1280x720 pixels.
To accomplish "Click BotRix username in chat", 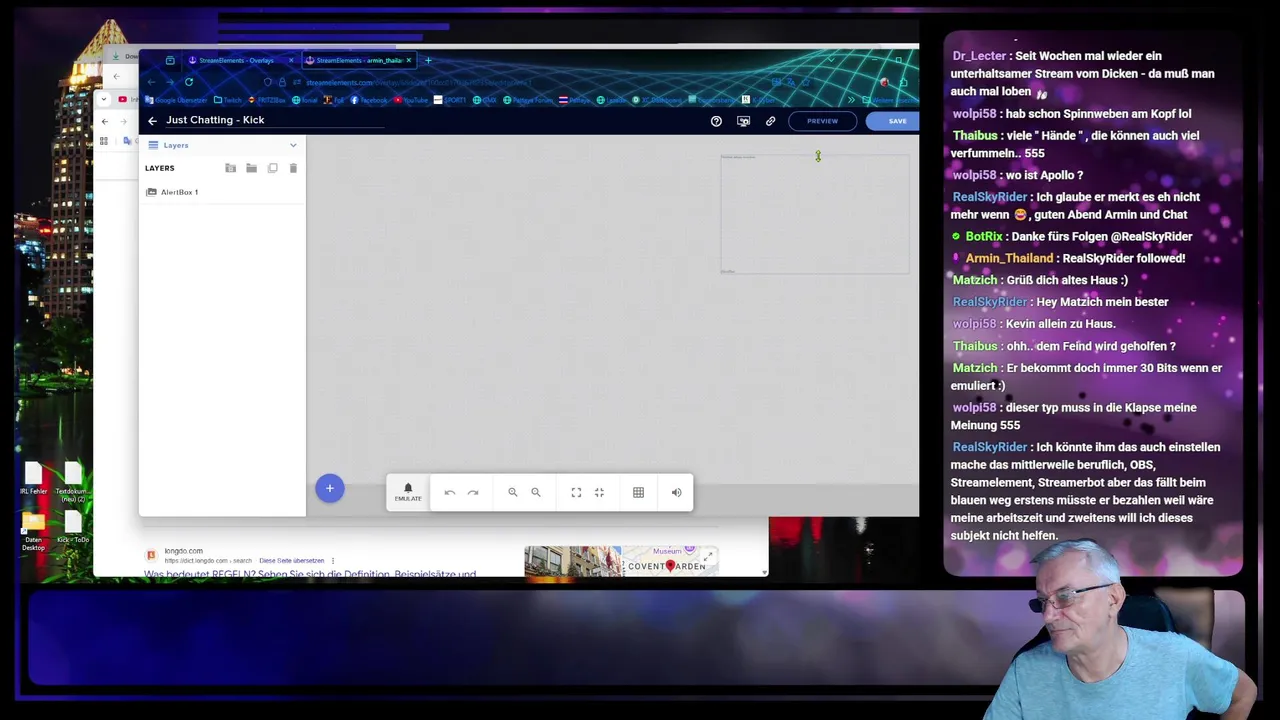I will tap(984, 236).
